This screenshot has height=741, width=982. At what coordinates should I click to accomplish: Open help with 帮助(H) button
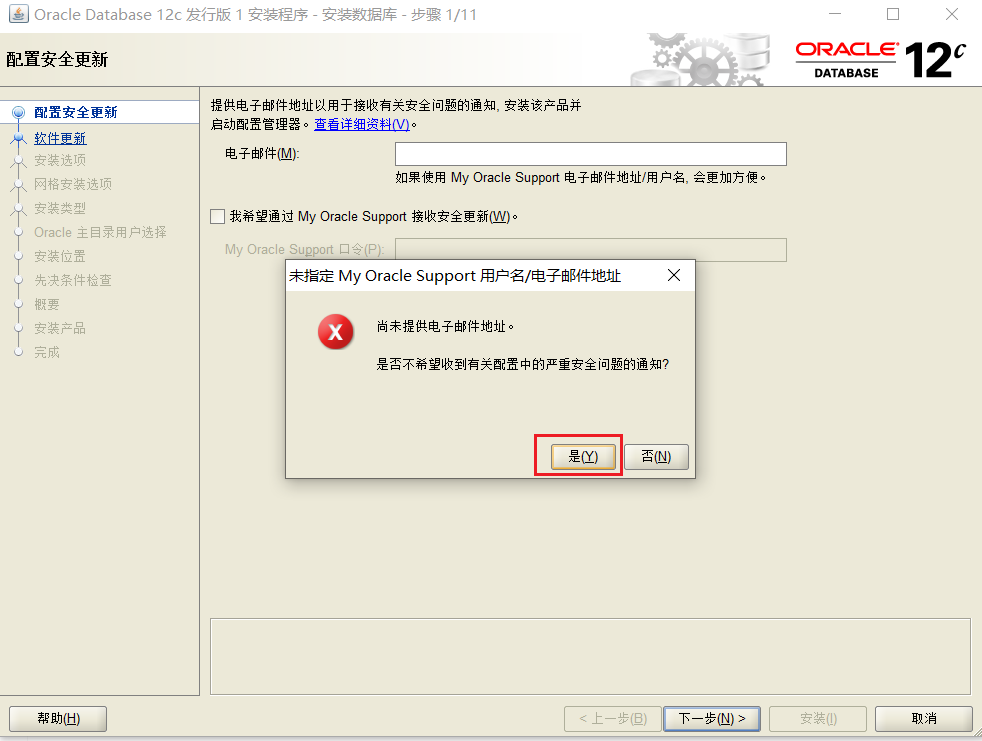pos(58,718)
